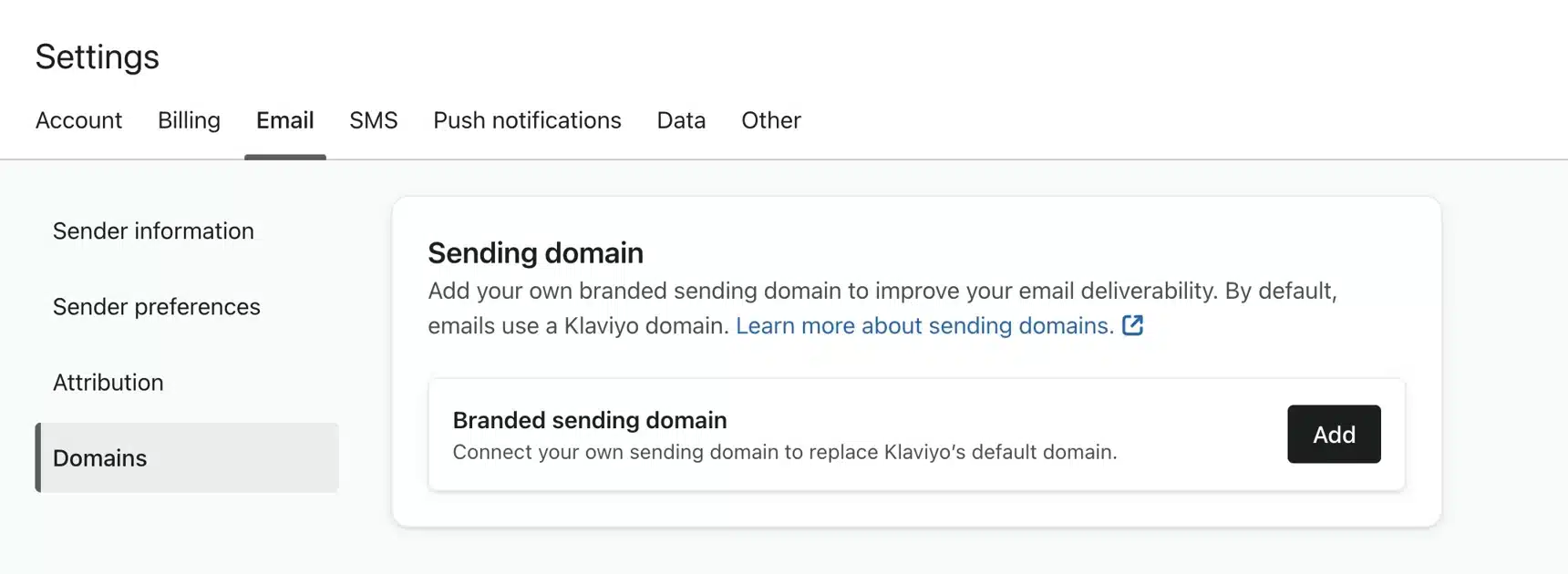
Task: Click the 'Connect your own sending domain' description
Action: 784,452
